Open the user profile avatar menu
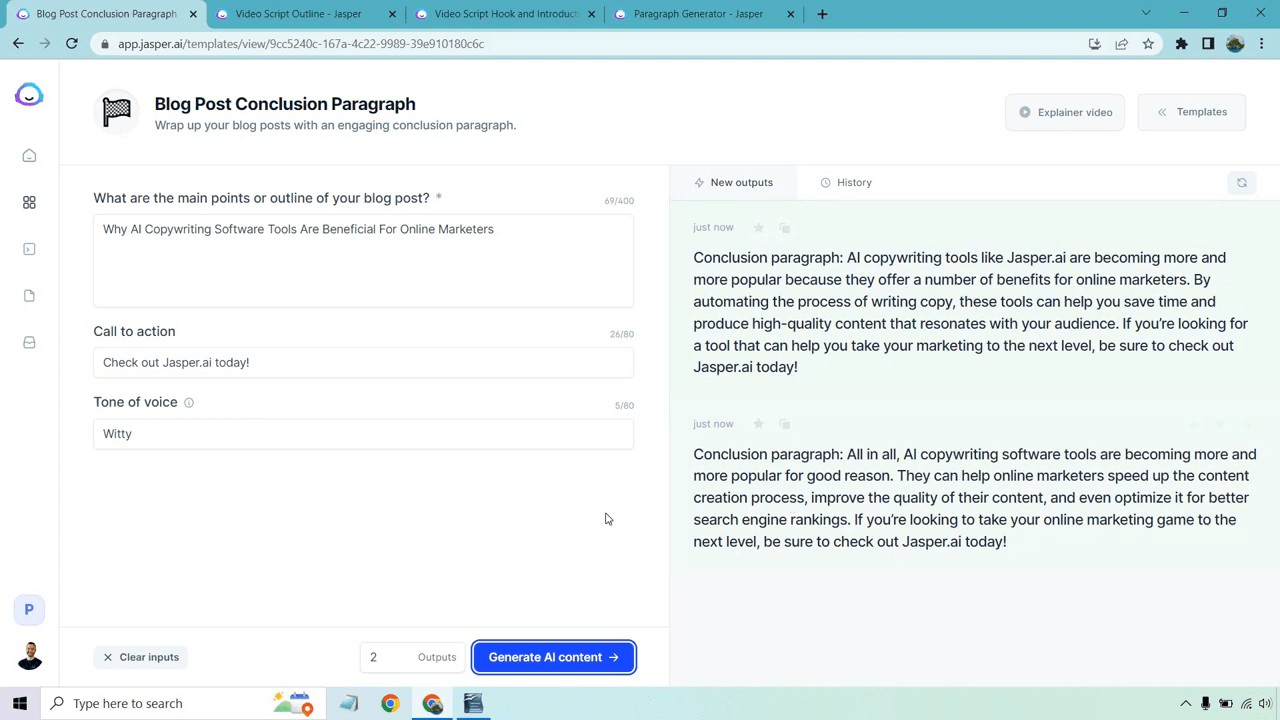The width and height of the screenshot is (1280, 720). (x=29, y=656)
